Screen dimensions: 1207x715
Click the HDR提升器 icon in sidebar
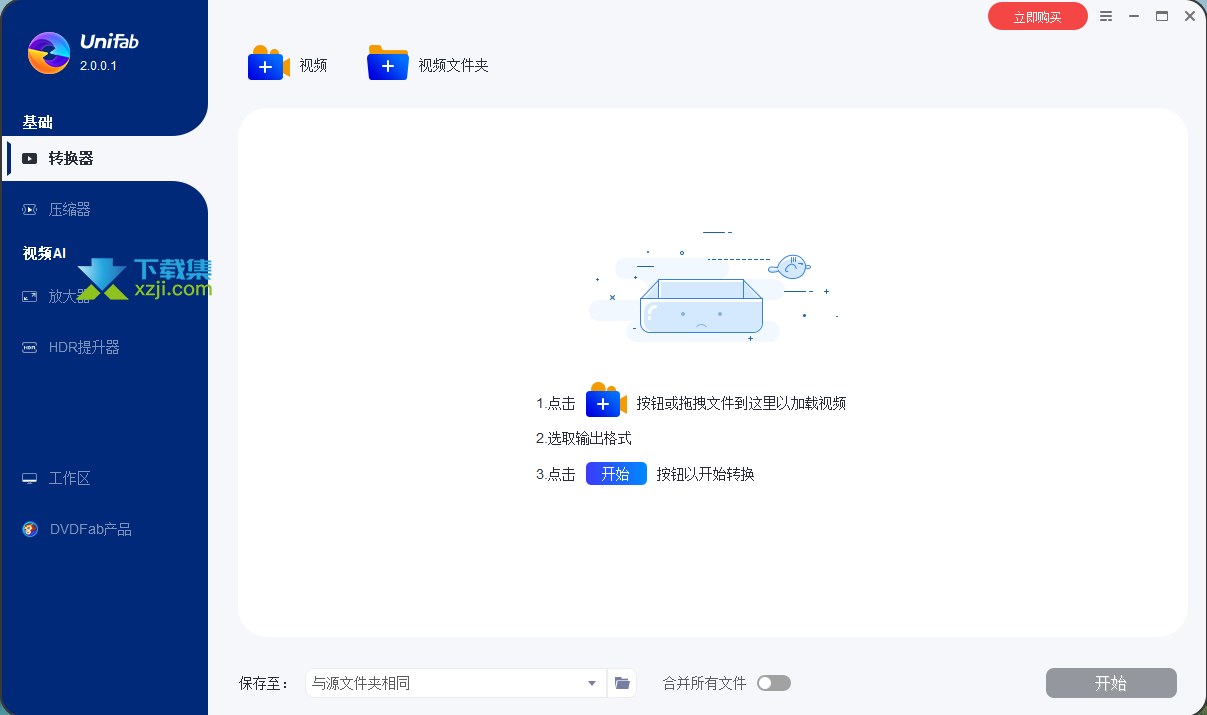[30, 347]
